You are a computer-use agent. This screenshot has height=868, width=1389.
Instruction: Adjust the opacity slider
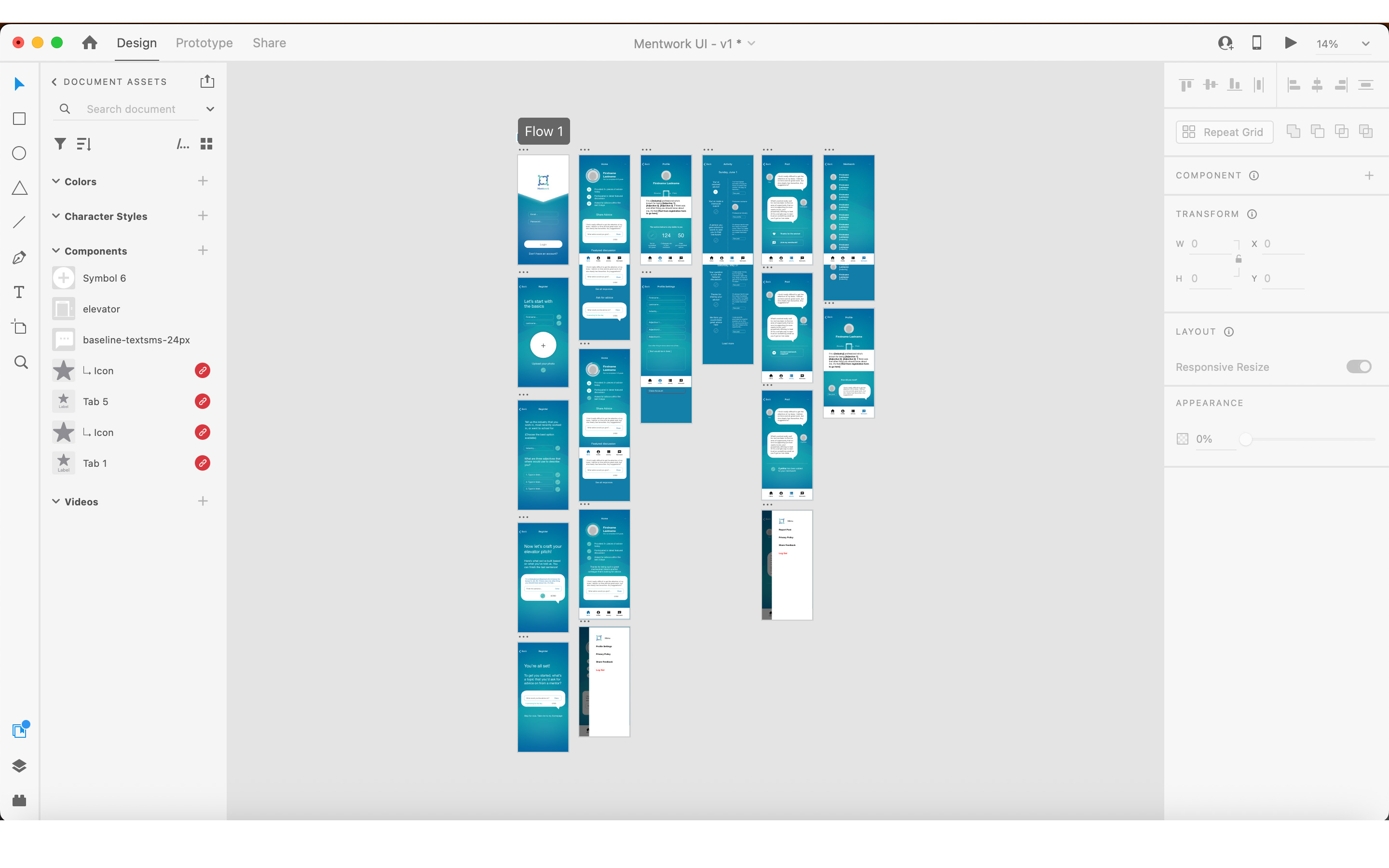pos(1245,439)
